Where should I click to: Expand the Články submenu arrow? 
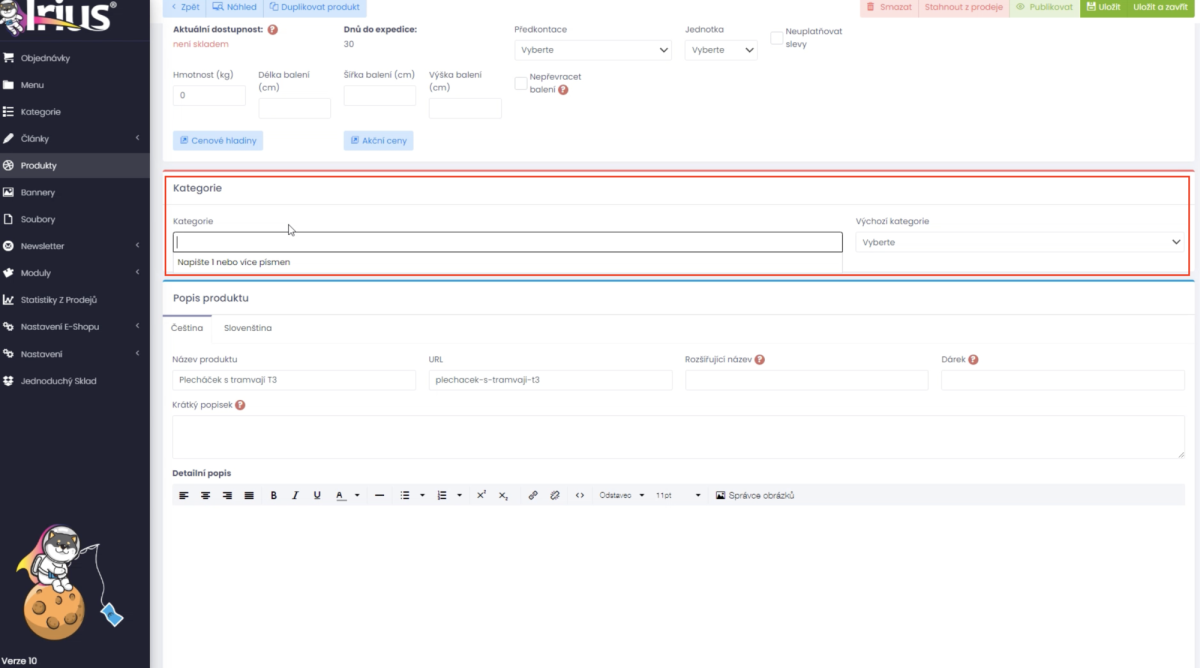137,139
